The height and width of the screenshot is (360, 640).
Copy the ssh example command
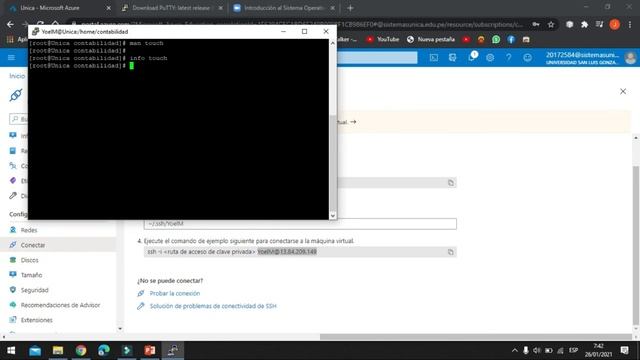tap(451, 252)
